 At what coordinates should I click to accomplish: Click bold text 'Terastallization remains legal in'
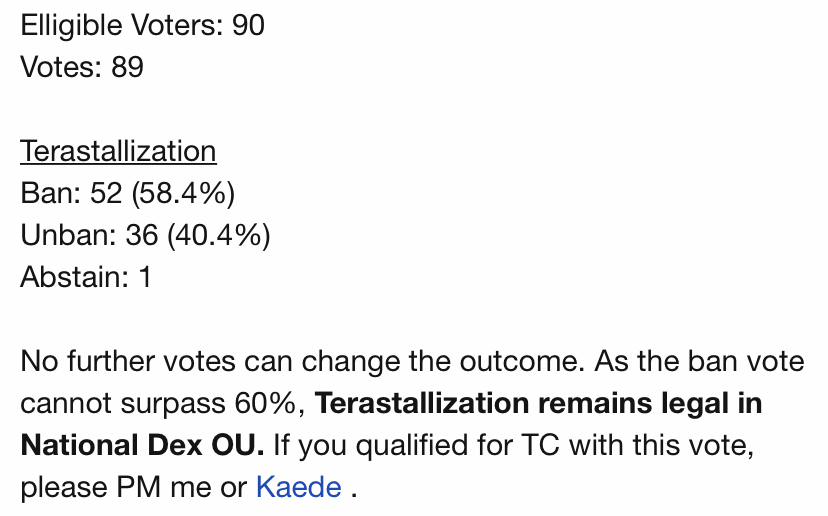coord(538,404)
